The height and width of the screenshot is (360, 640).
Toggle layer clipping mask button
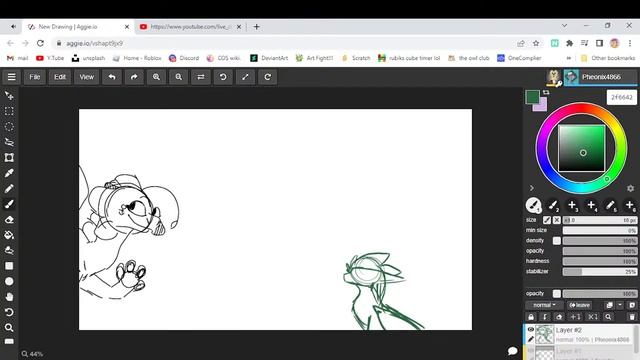point(545,317)
